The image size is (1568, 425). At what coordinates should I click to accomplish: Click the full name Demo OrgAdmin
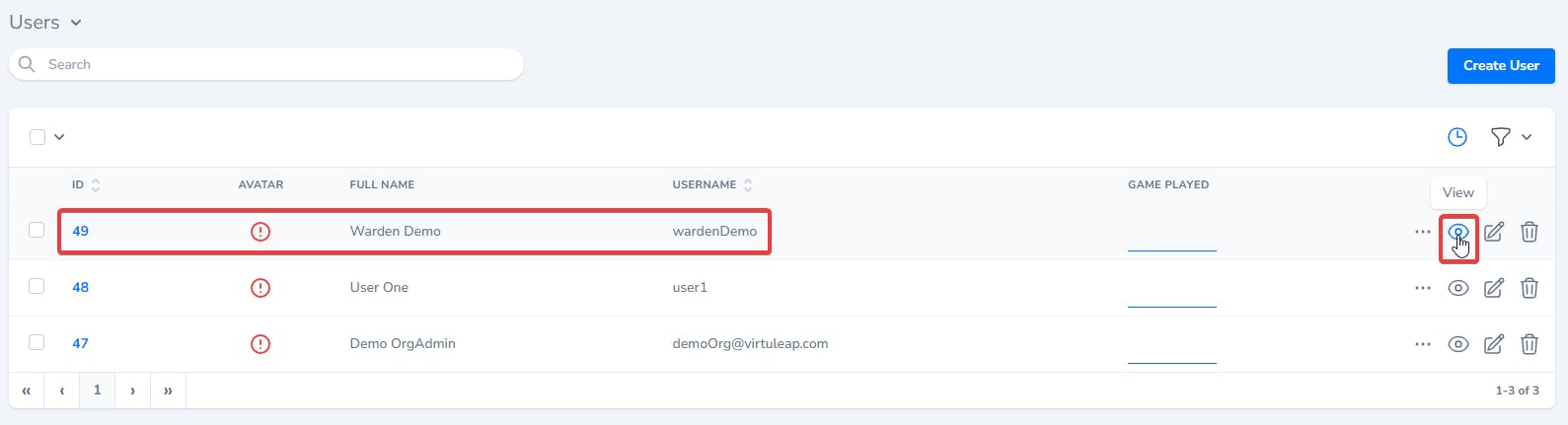coord(403,343)
